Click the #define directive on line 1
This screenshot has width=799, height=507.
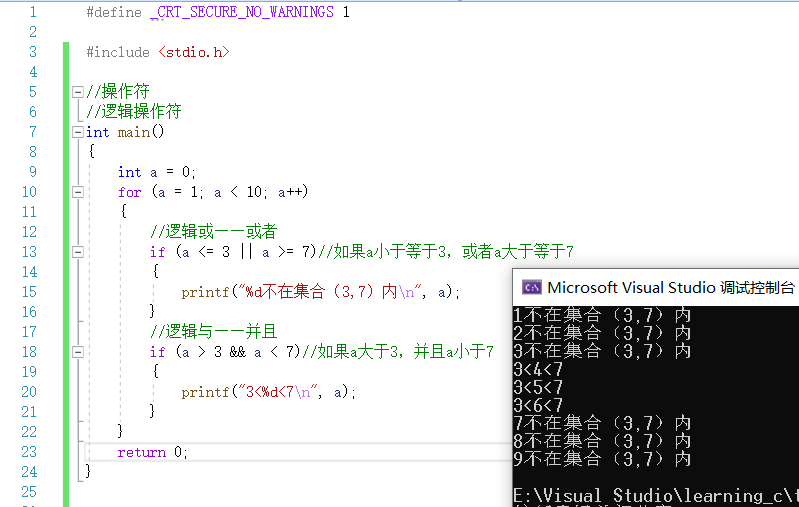[x=114, y=12]
